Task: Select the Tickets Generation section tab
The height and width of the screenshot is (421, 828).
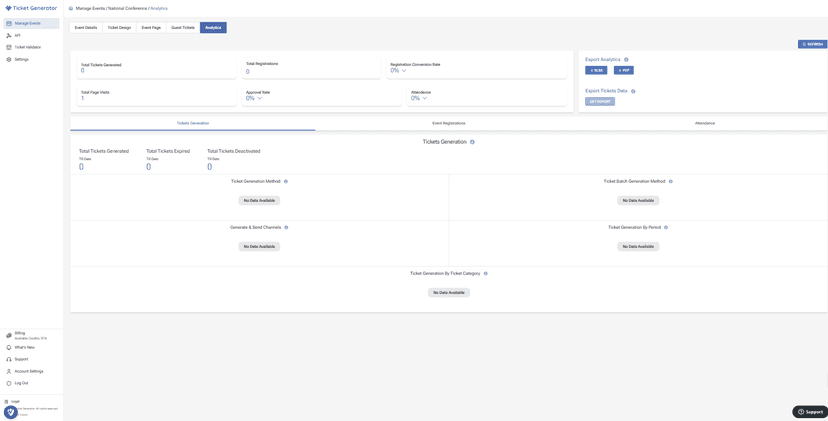Action: pyautogui.click(x=193, y=123)
